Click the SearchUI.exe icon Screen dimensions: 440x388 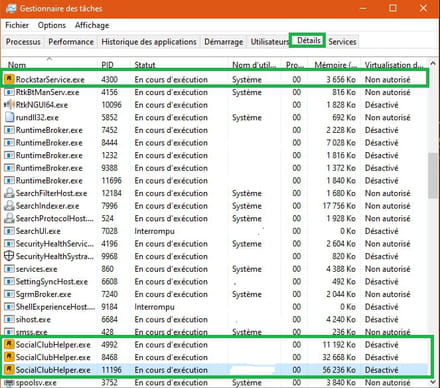(9, 231)
